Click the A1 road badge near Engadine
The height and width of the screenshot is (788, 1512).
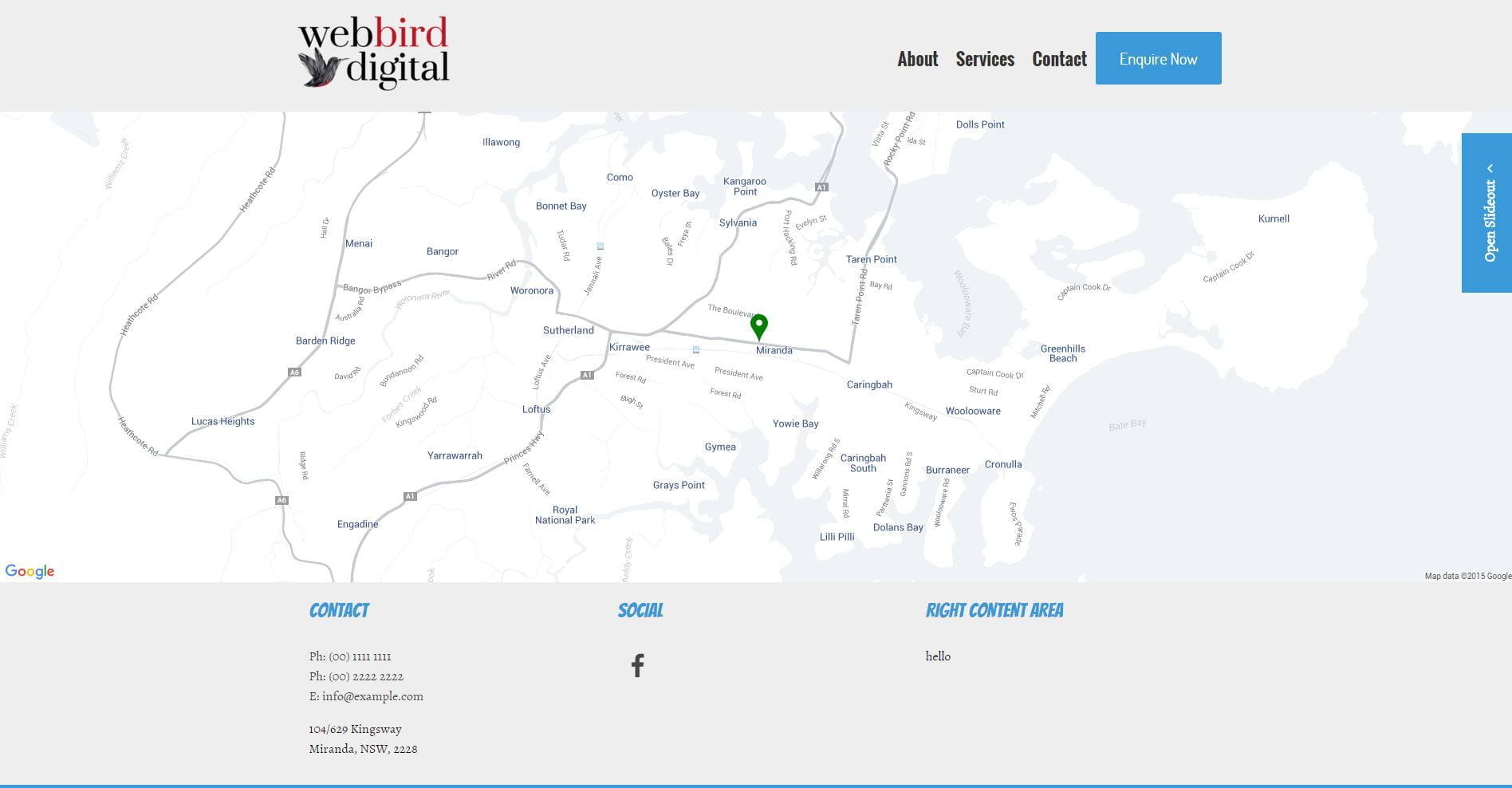(410, 496)
